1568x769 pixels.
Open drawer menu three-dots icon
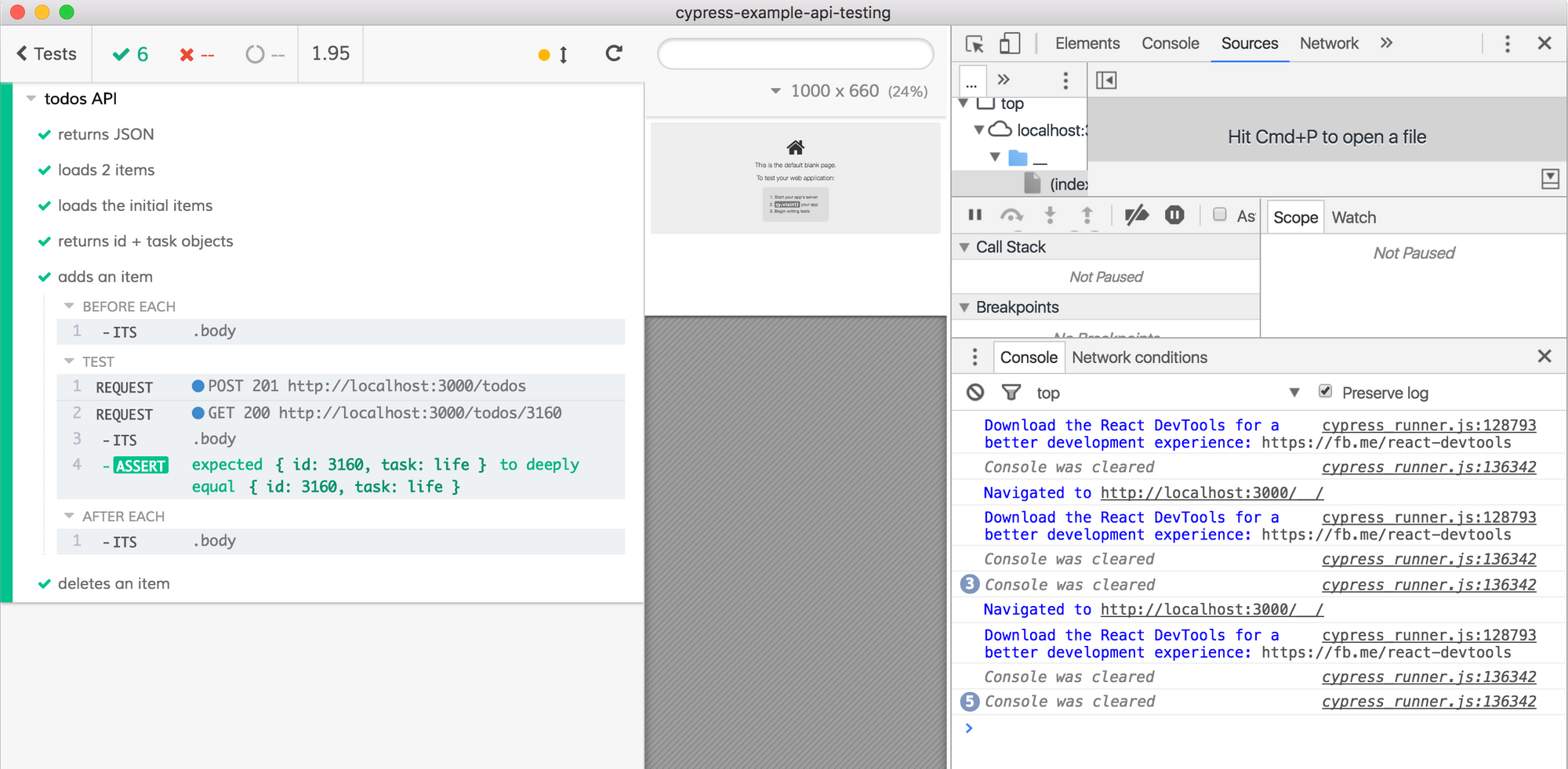point(975,357)
